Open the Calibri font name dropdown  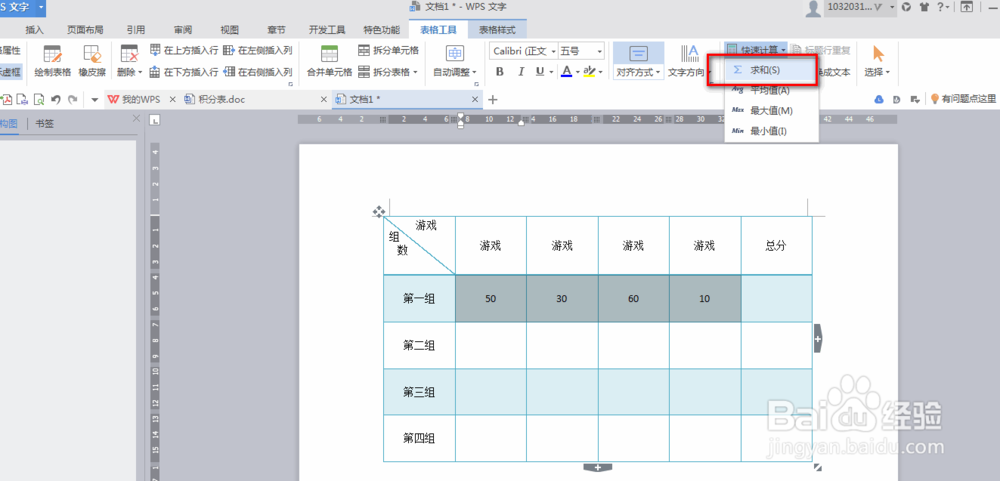[554, 51]
